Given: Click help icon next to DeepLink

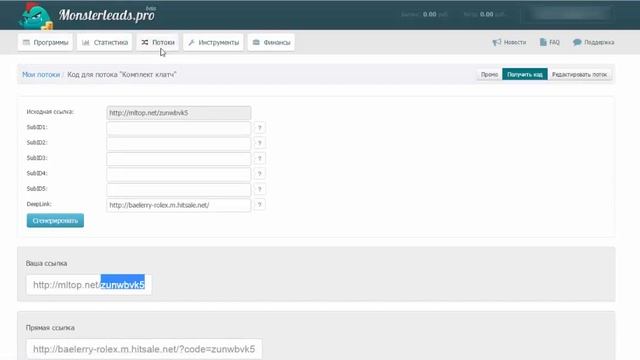Looking at the screenshot, I should coord(259,204).
